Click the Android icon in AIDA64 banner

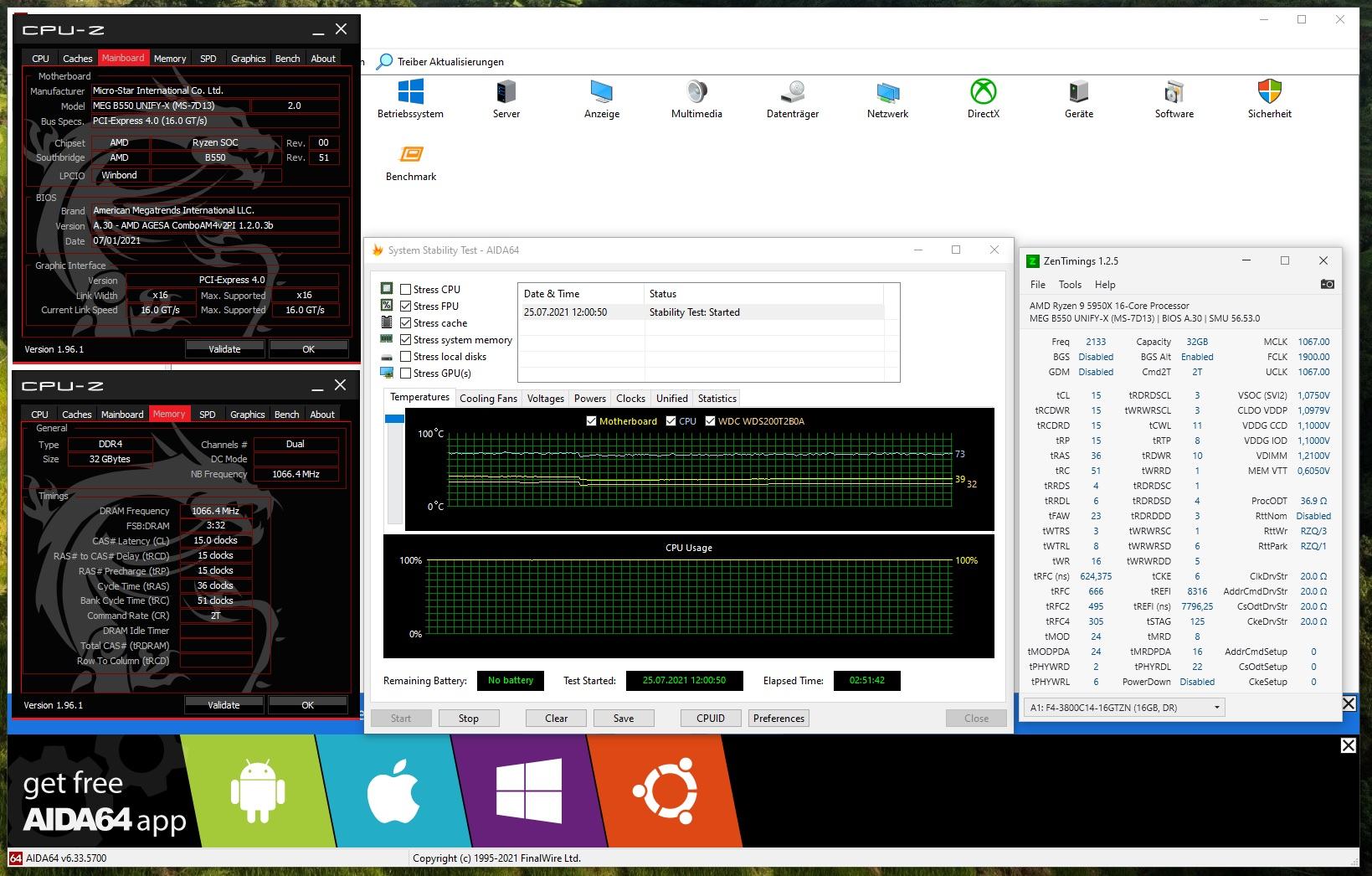(x=257, y=791)
